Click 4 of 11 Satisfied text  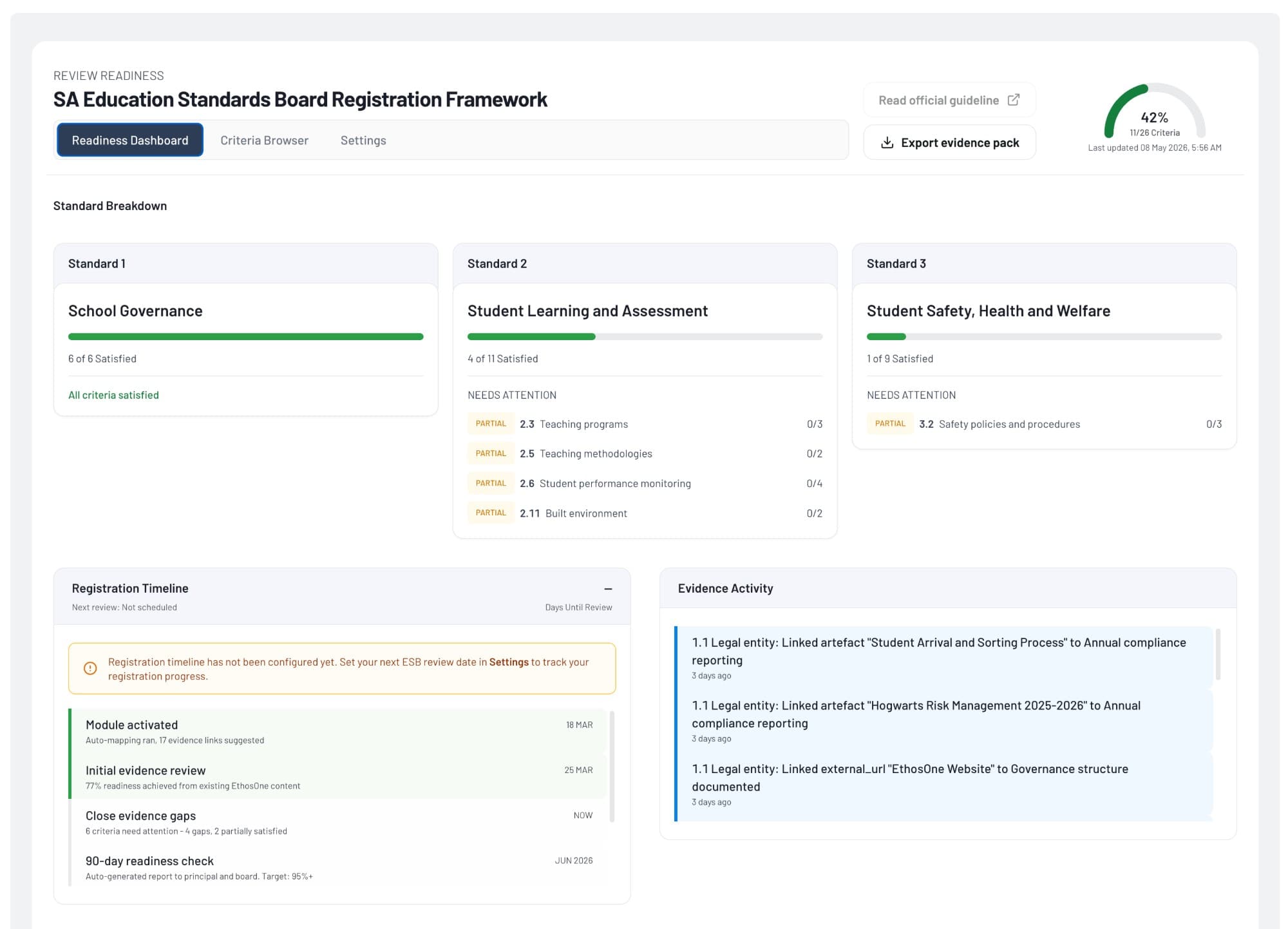tap(502, 358)
